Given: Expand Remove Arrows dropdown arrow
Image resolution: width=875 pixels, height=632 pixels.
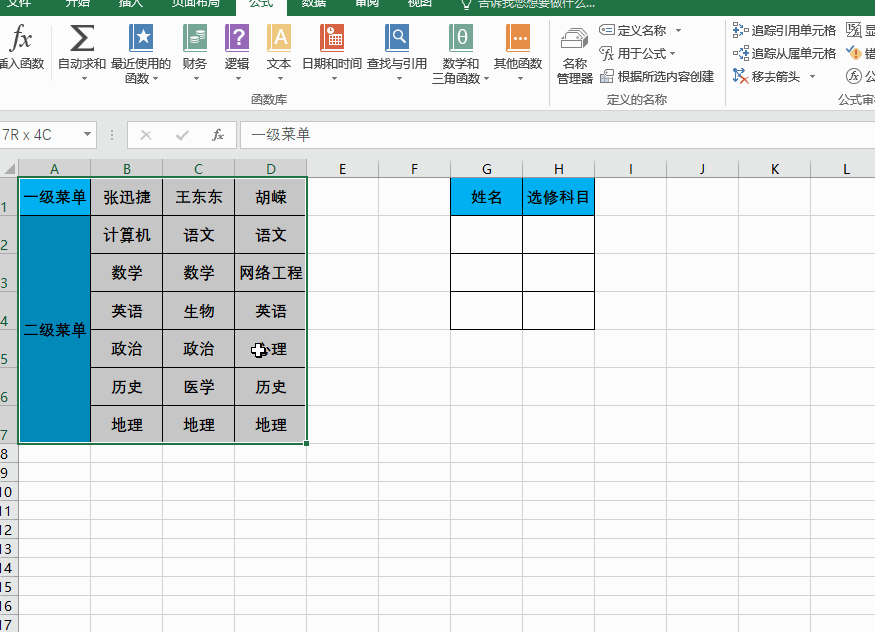Looking at the screenshot, I should coord(812,76).
